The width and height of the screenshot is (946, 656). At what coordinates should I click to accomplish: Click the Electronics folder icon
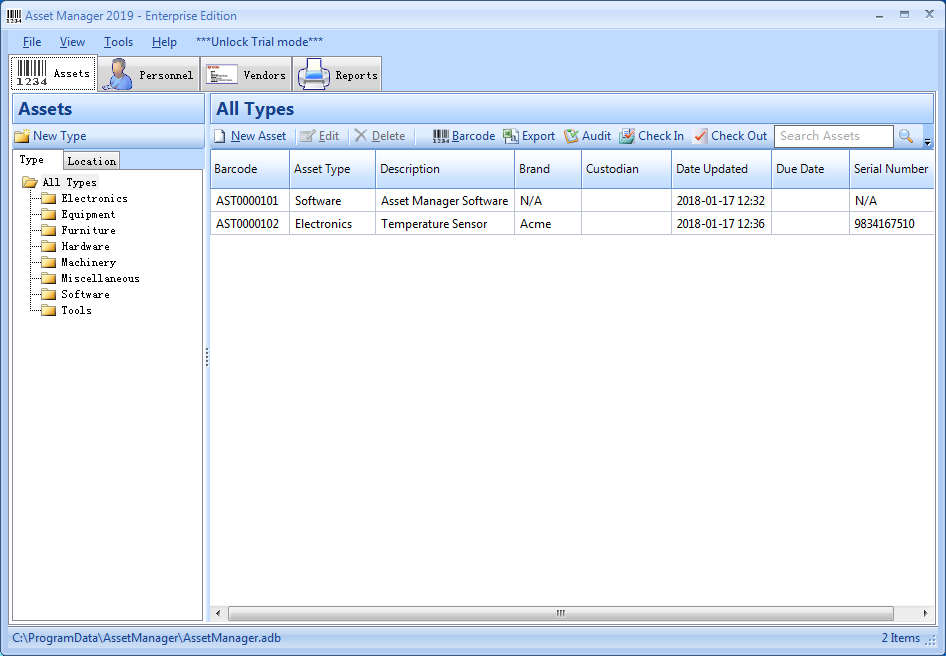(49, 199)
